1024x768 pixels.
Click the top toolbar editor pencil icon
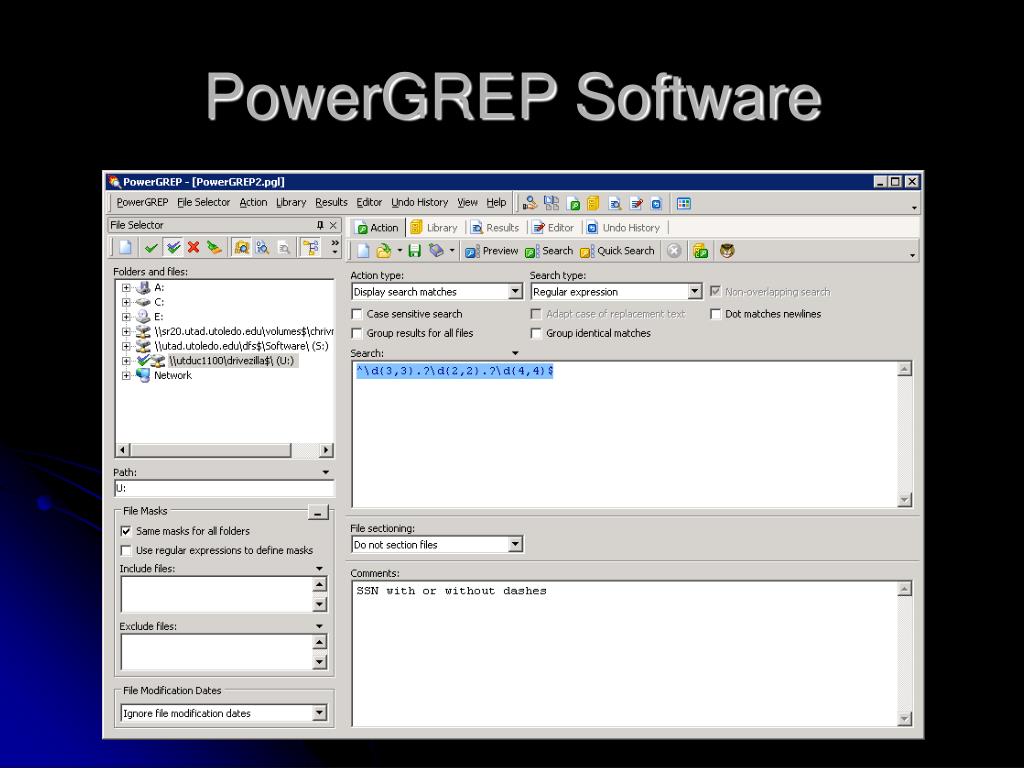636,203
